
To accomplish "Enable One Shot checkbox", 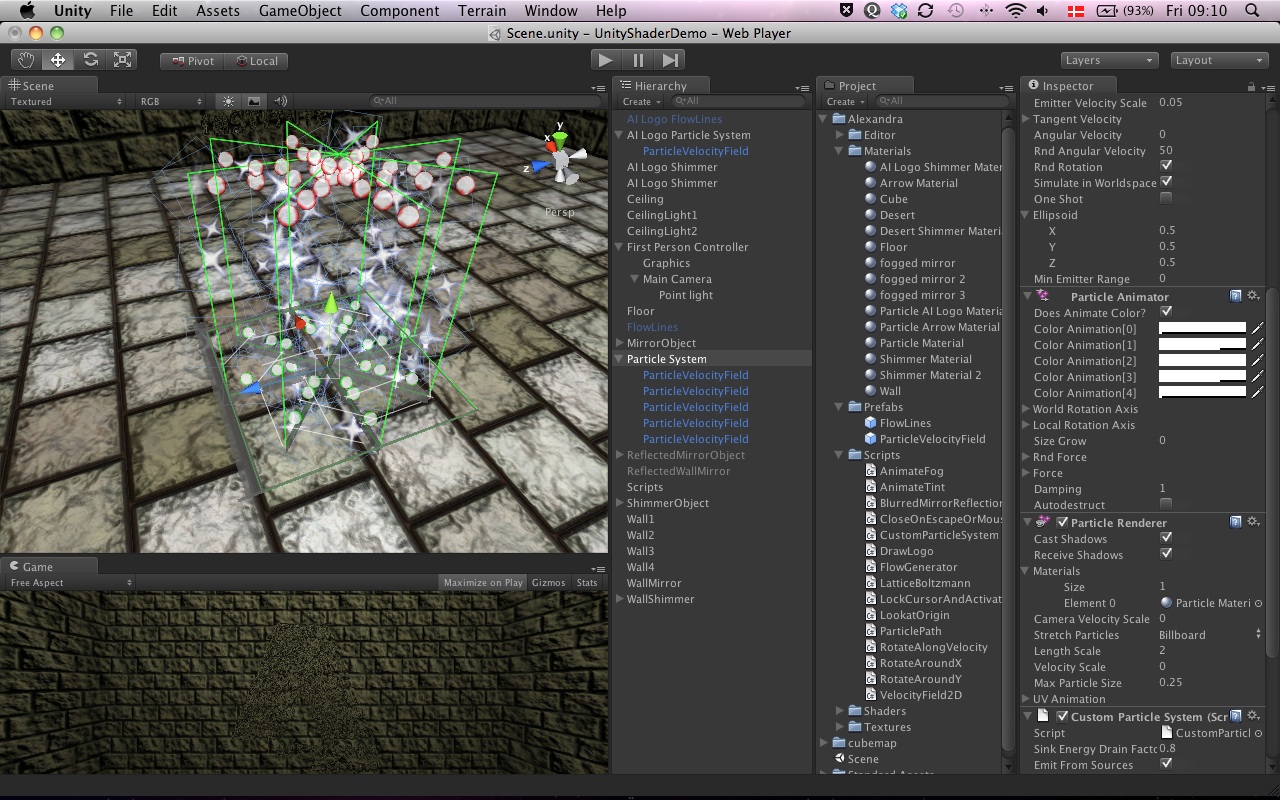I will (1166, 198).
